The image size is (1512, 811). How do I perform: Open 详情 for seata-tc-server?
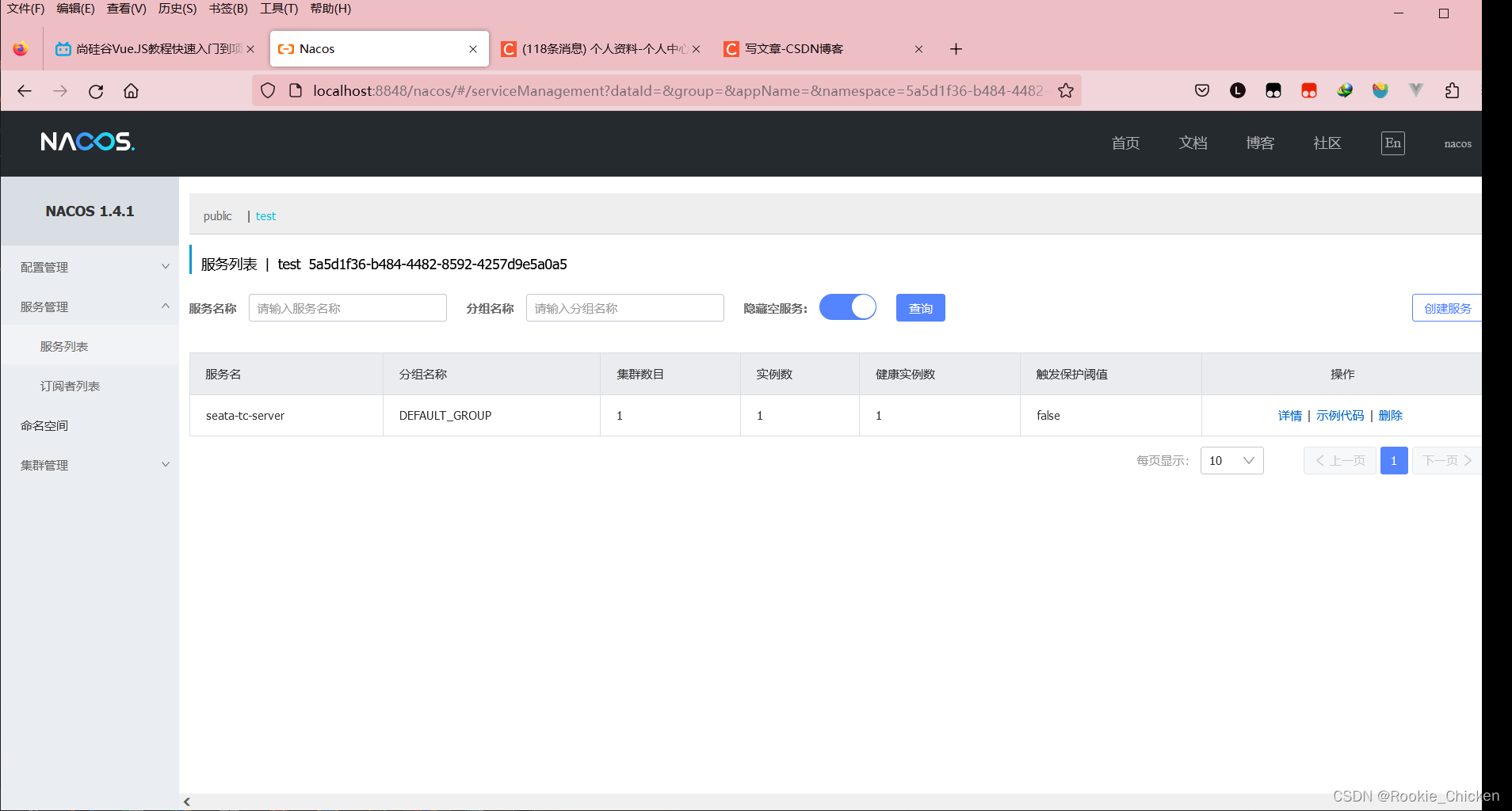click(x=1290, y=416)
